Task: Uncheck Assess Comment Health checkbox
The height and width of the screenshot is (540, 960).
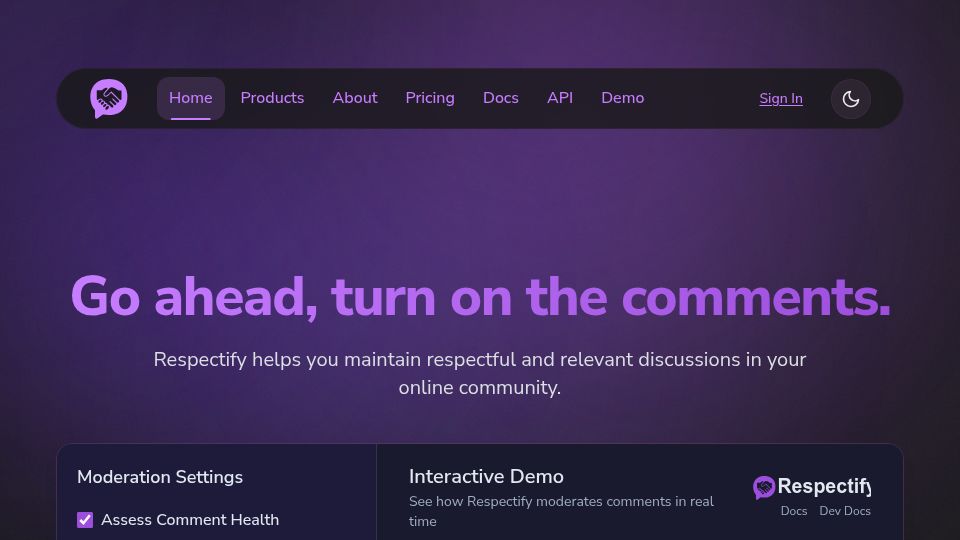Action: pos(85,520)
